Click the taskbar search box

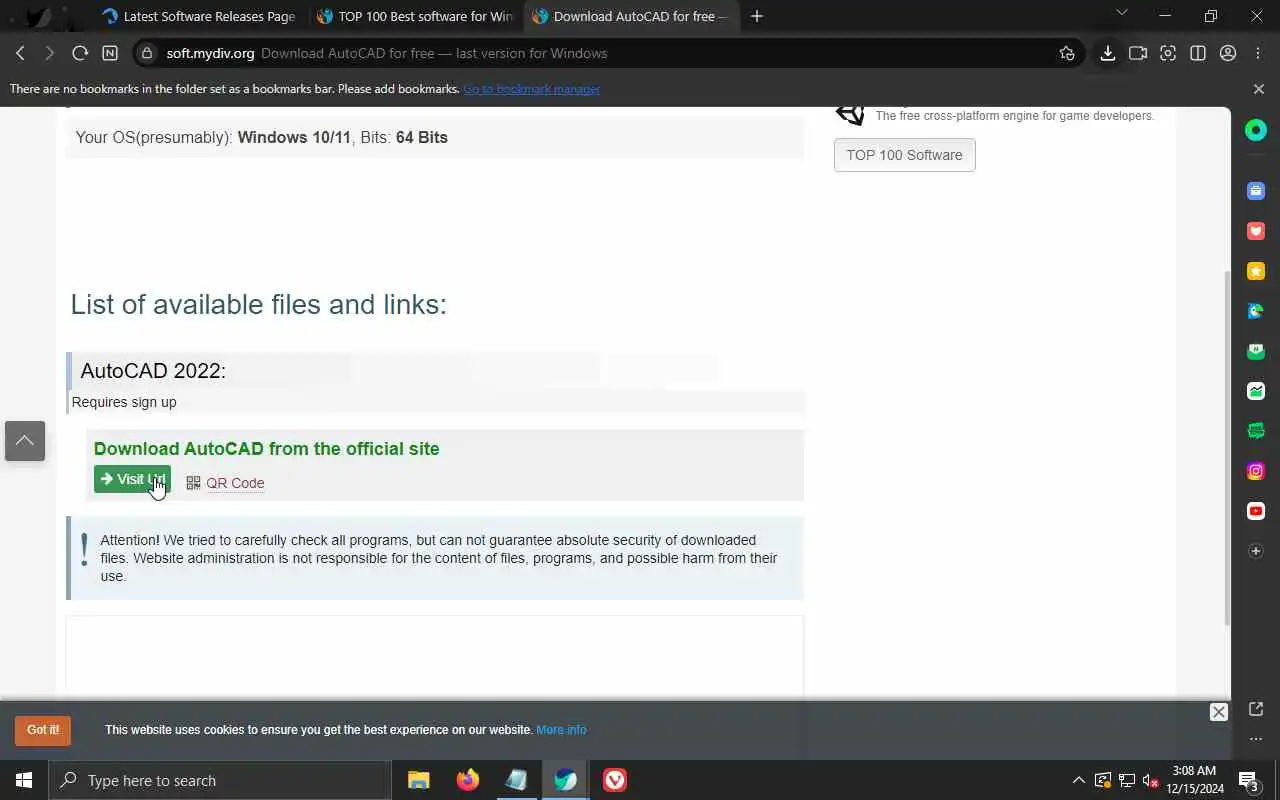(220, 780)
